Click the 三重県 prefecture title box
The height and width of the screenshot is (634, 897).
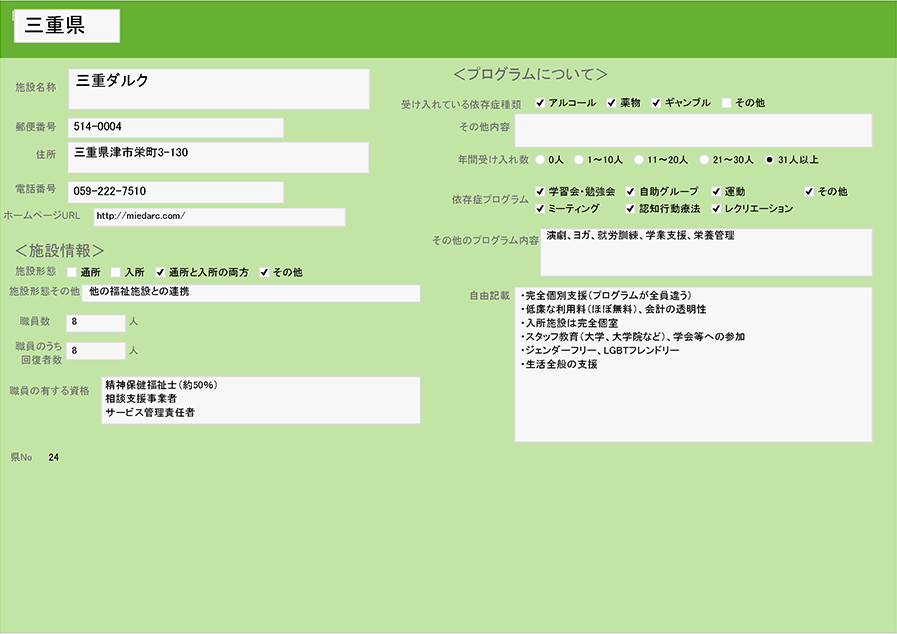(x=67, y=27)
